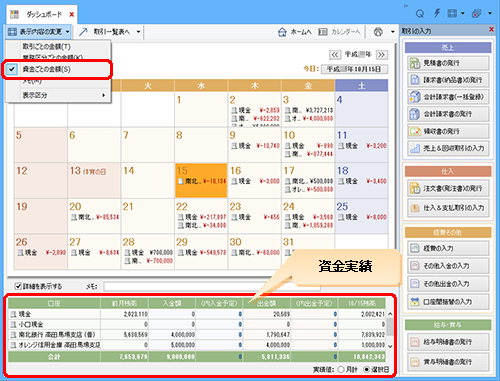Click カレンダーへ calendar toolbar item

coord(339,32)
